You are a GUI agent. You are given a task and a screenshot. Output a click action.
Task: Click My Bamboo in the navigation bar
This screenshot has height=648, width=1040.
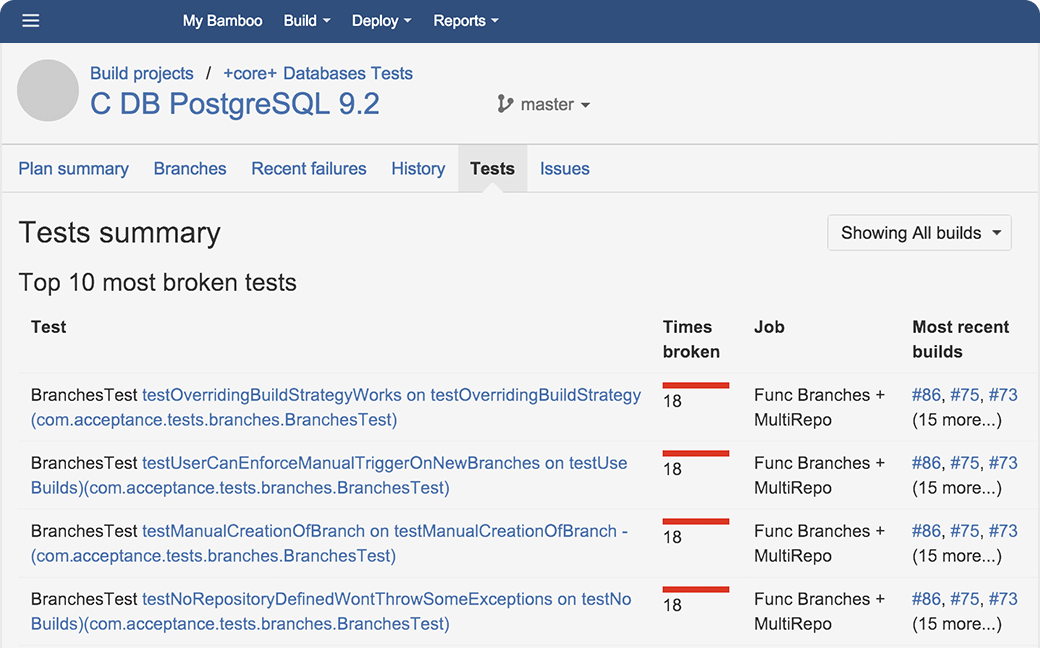[x=222, y=20]
